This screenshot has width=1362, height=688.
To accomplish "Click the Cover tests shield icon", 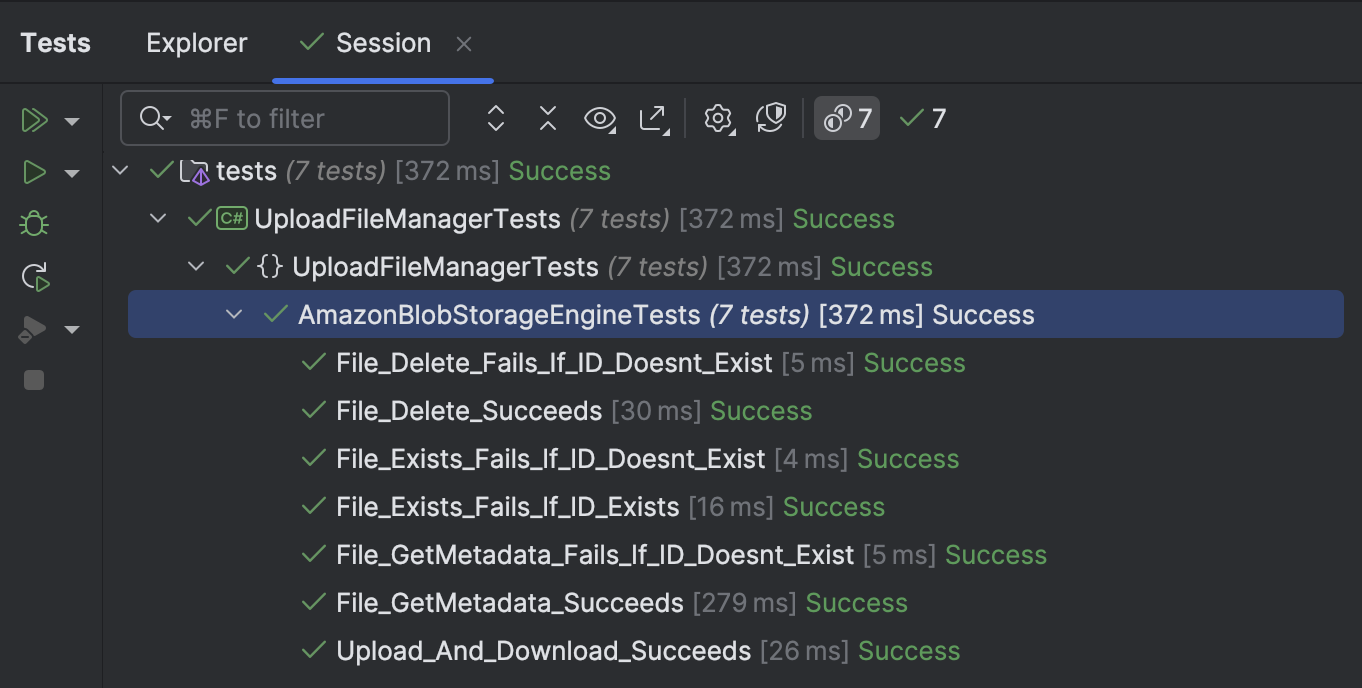I will coord(31,329).
